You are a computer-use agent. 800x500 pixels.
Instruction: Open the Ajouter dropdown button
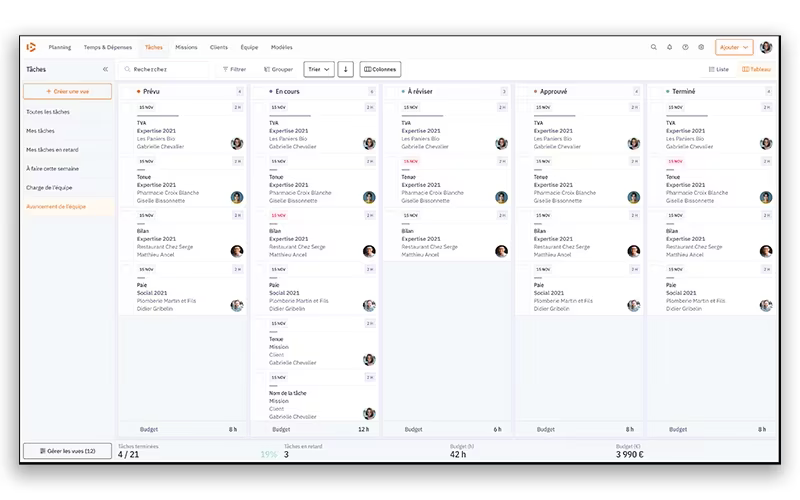734,47
